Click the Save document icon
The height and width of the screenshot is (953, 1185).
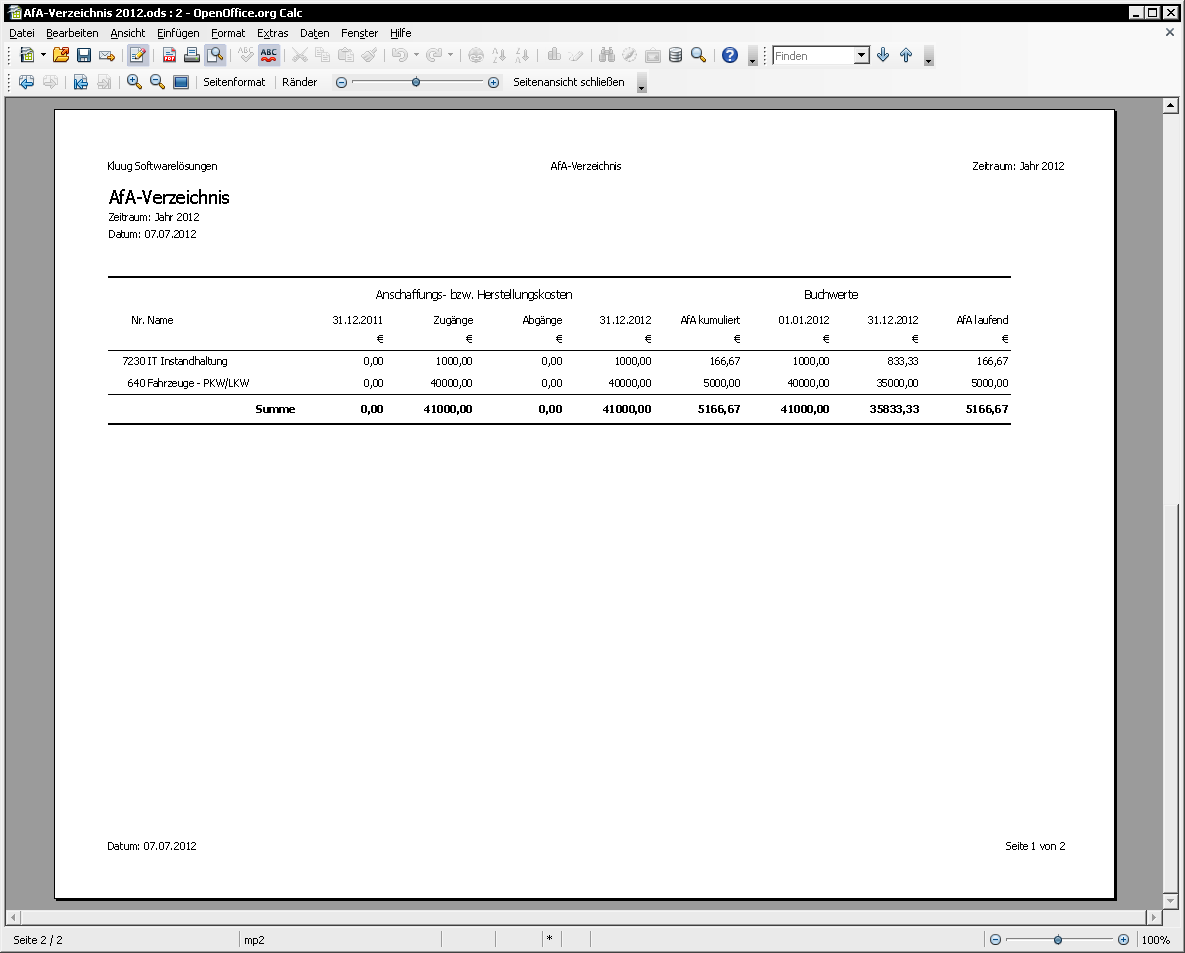(x=84, y=56)
